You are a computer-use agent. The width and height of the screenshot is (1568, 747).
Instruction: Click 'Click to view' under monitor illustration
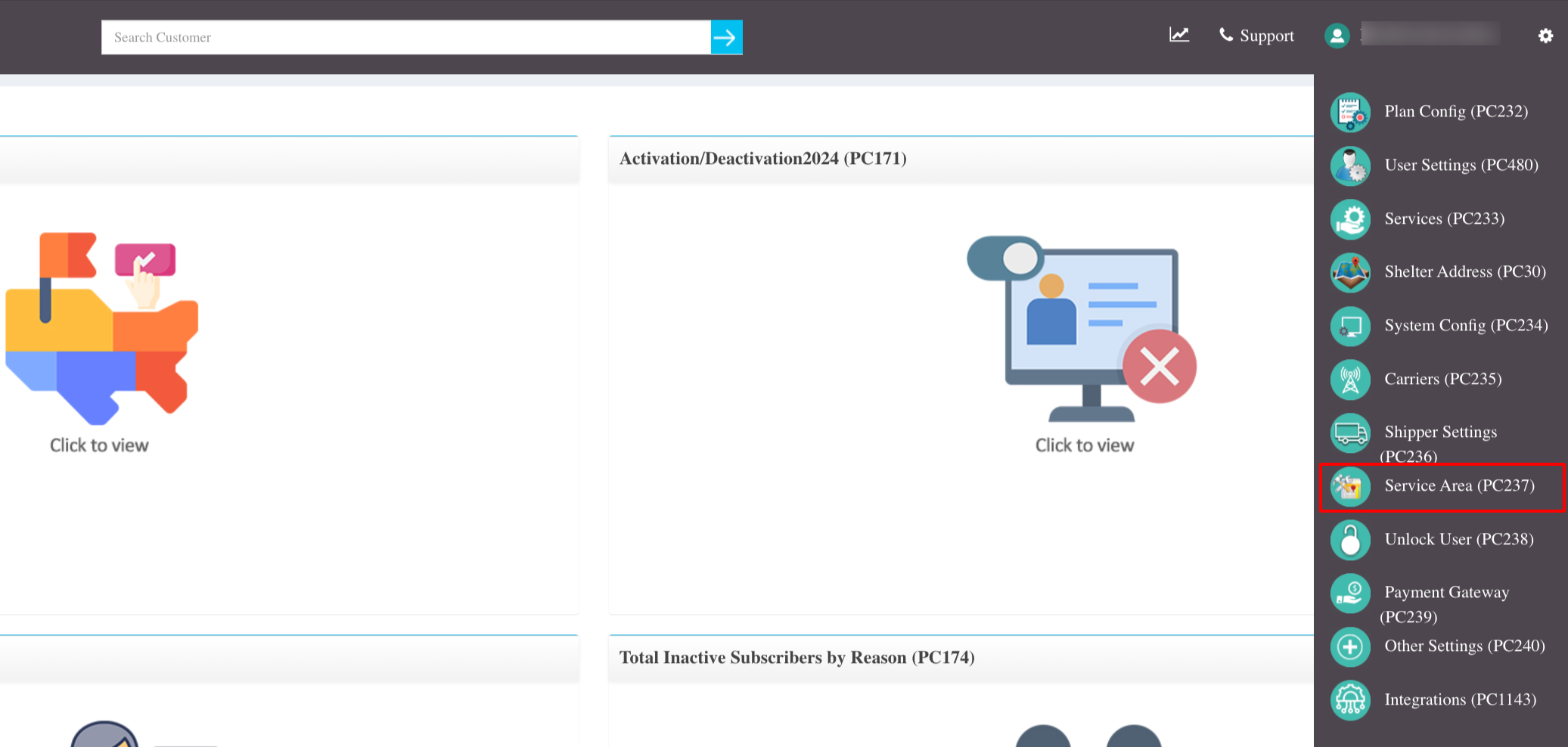[x=1085, y=445]
